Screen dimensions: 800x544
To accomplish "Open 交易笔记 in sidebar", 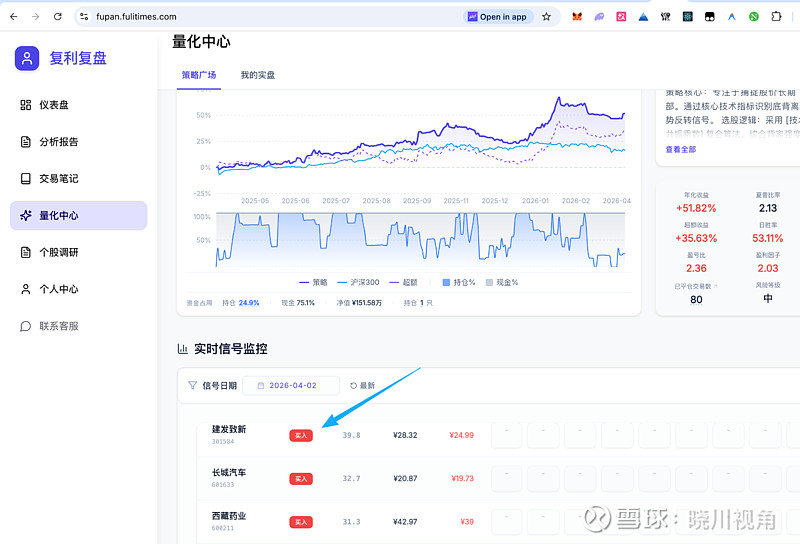I will [79, 179].
